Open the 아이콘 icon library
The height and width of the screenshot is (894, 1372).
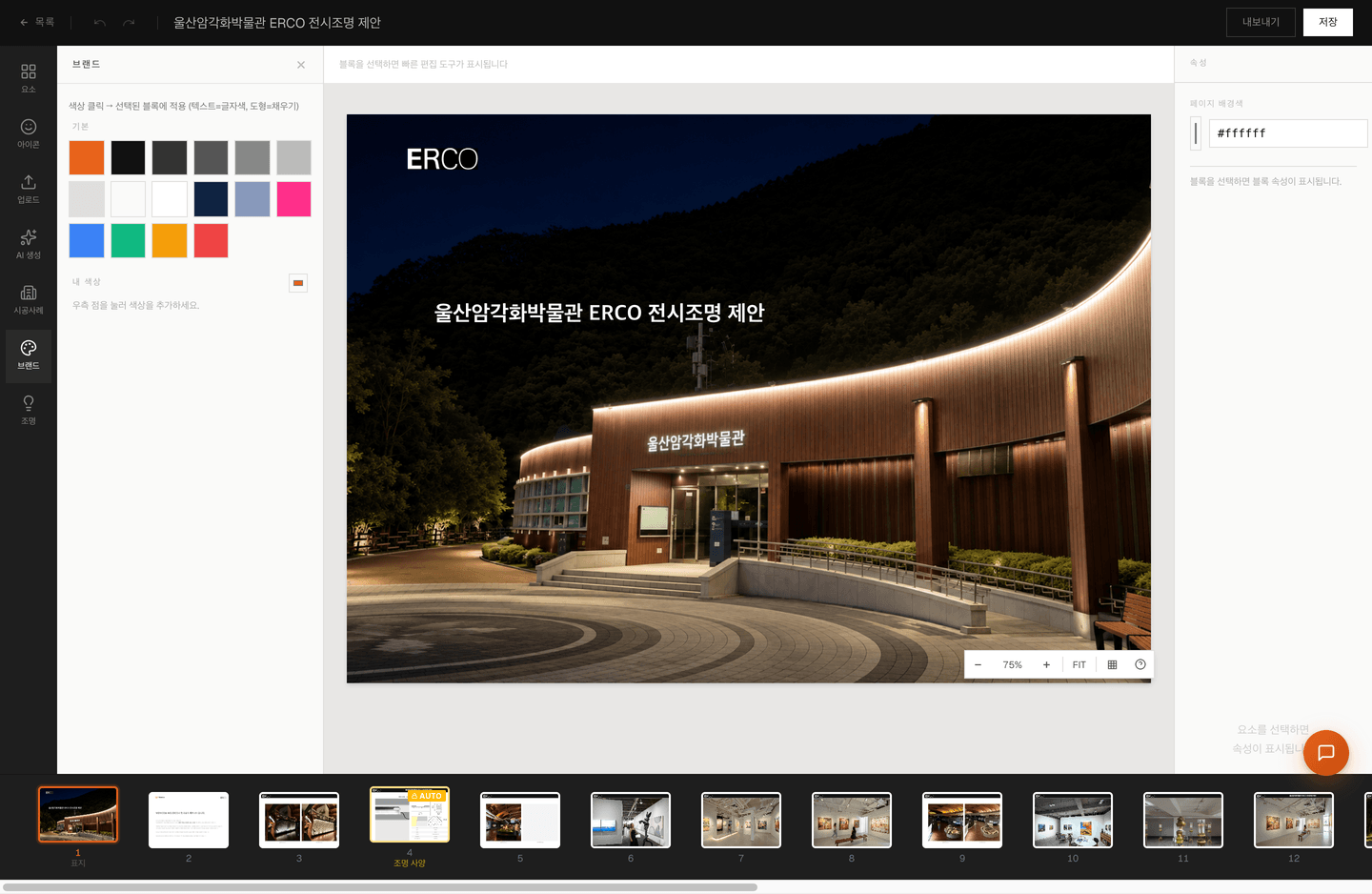(x=29, y=133)
